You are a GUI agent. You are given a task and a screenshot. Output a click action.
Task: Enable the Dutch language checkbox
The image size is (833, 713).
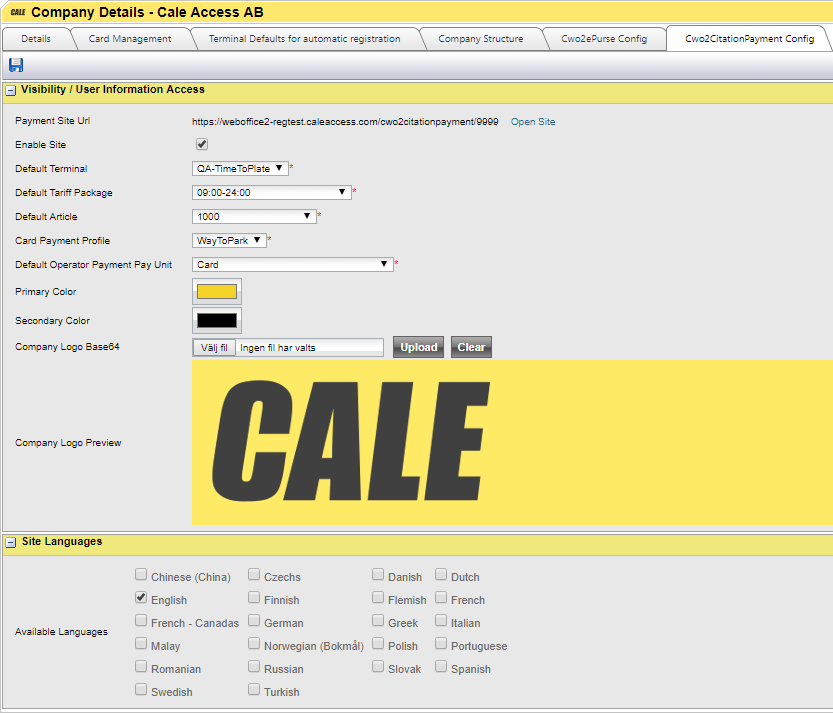click(441, 574)
